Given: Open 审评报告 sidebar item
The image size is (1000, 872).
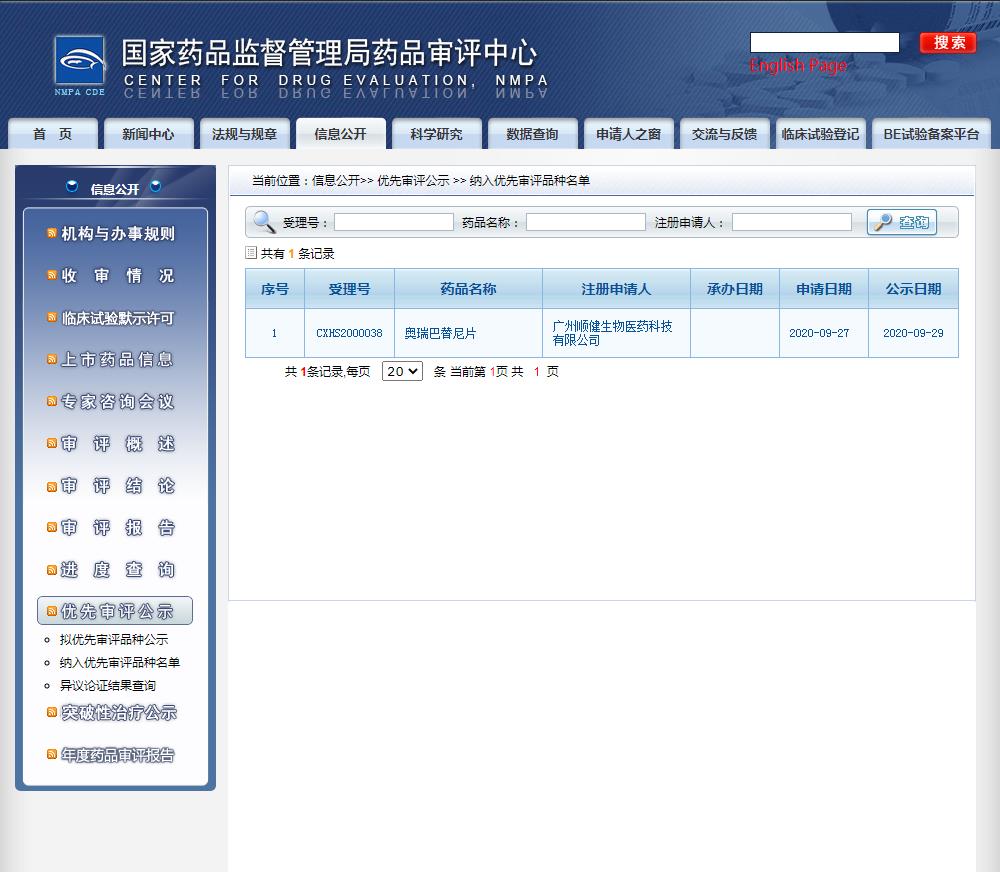Looking at the screenshot, I should tap(117, 528).
